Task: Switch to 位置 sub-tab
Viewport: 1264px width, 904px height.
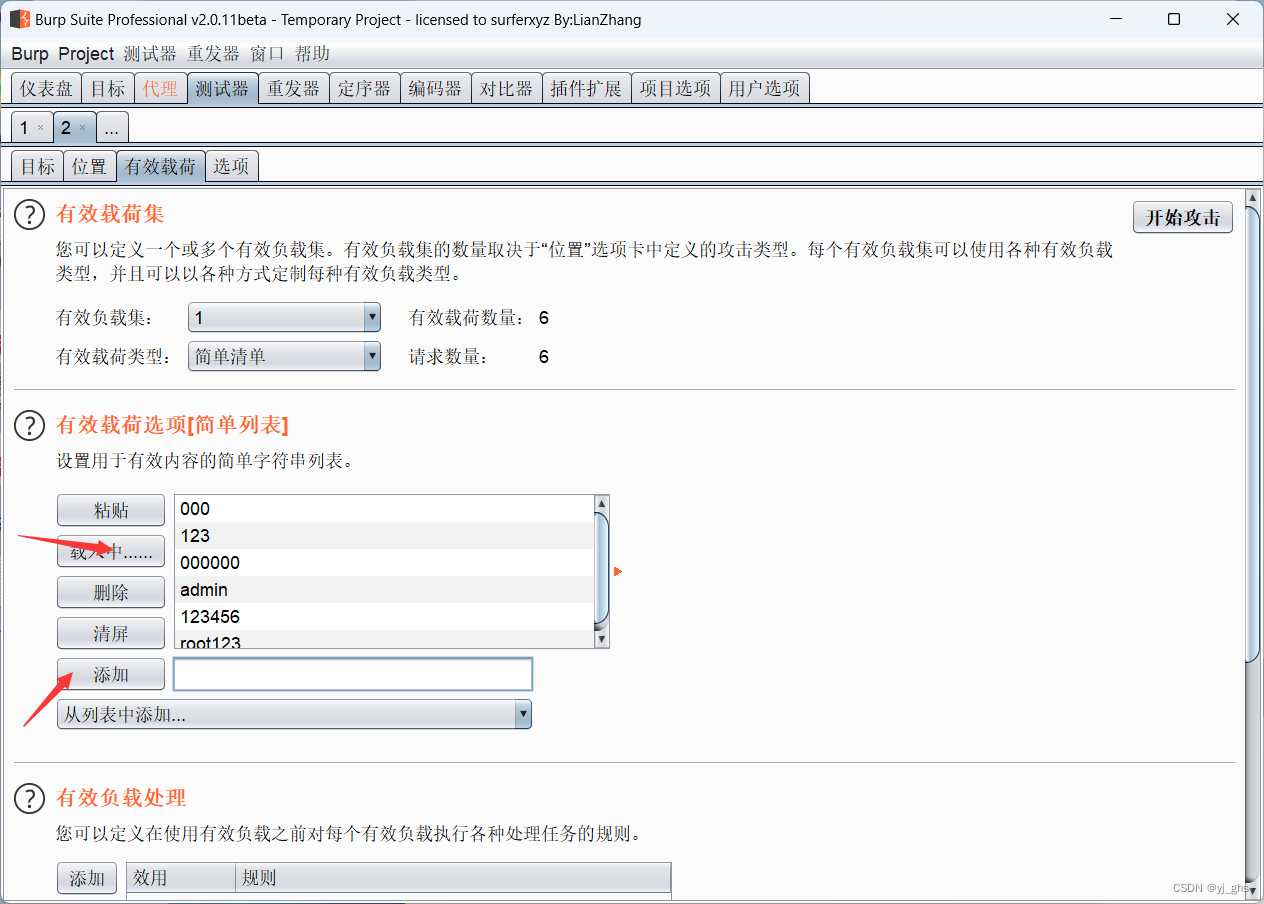Action: 89,166
